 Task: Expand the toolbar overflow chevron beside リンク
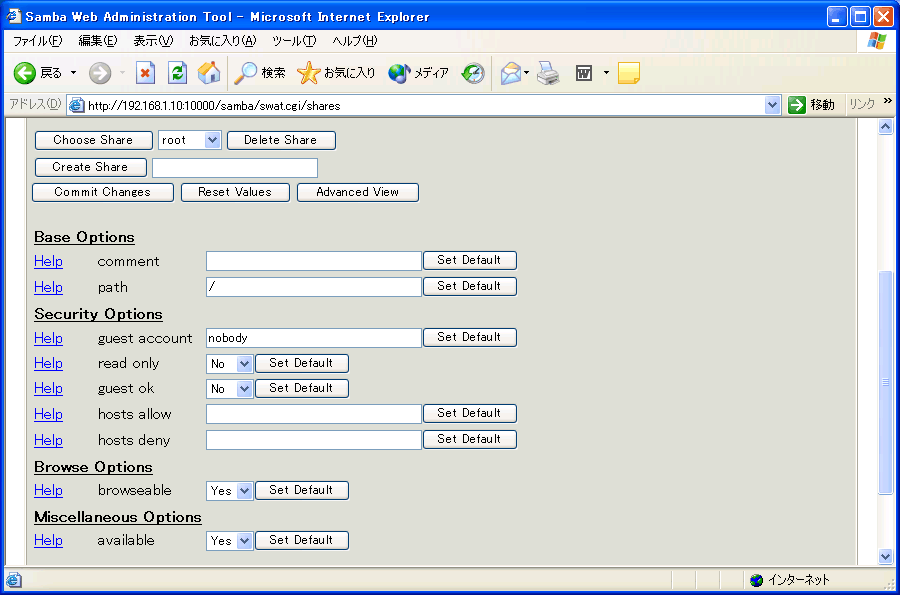(888, 101)
